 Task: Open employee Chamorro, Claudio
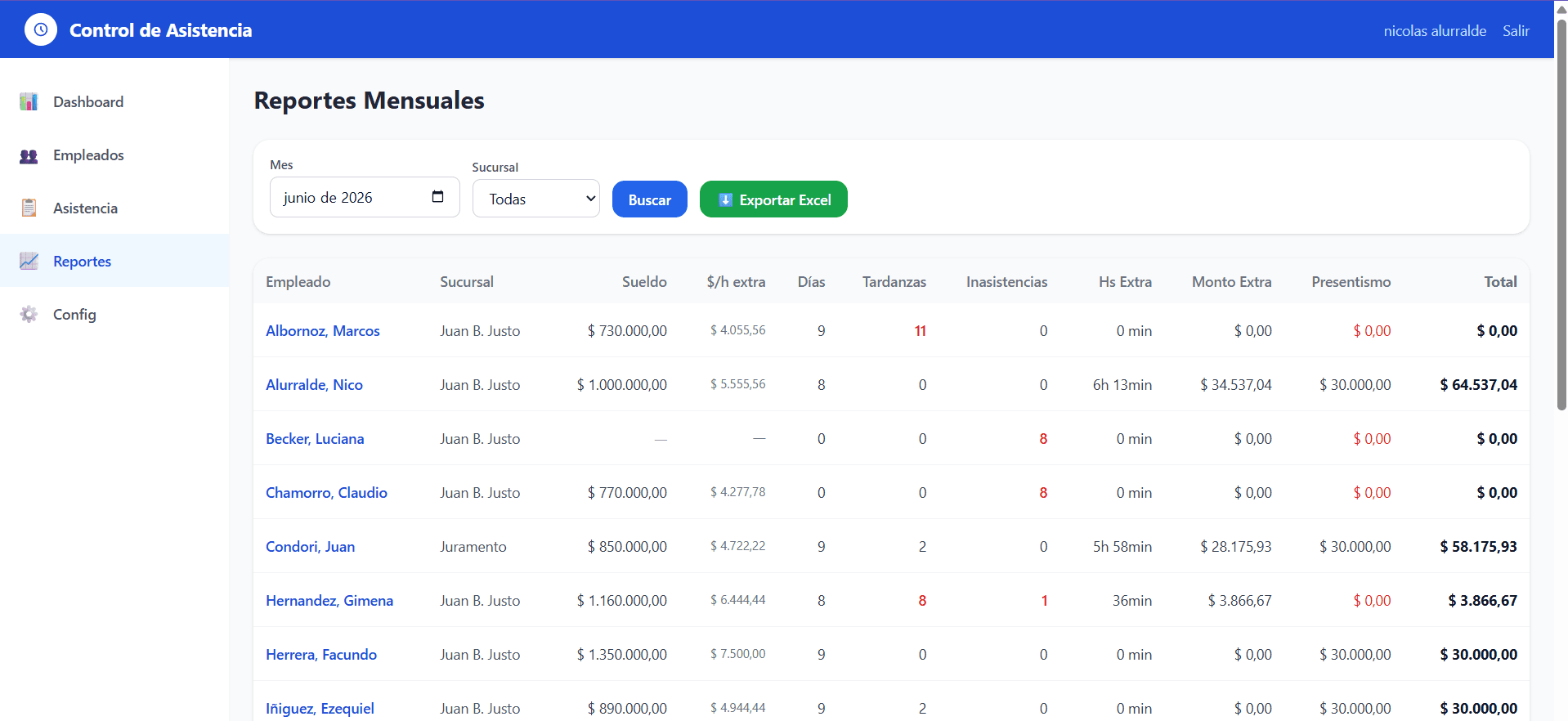tap(326, 493)
